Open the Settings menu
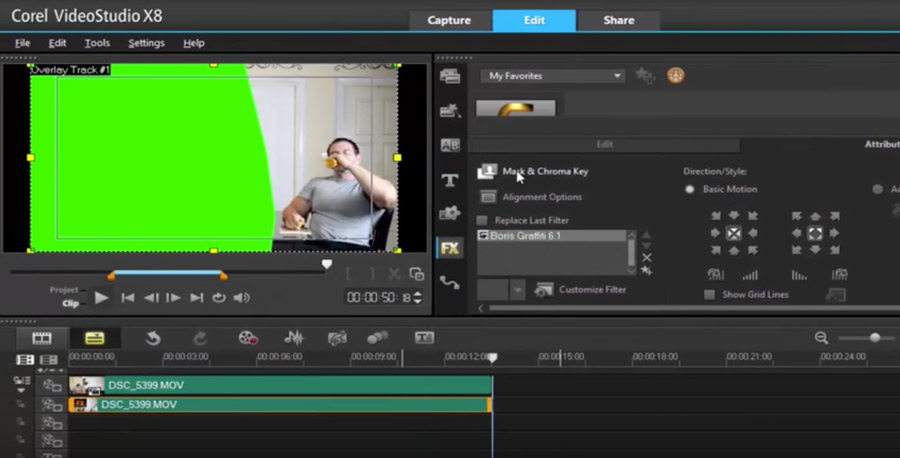The image size is (900, 458). [x=146, y=43]
